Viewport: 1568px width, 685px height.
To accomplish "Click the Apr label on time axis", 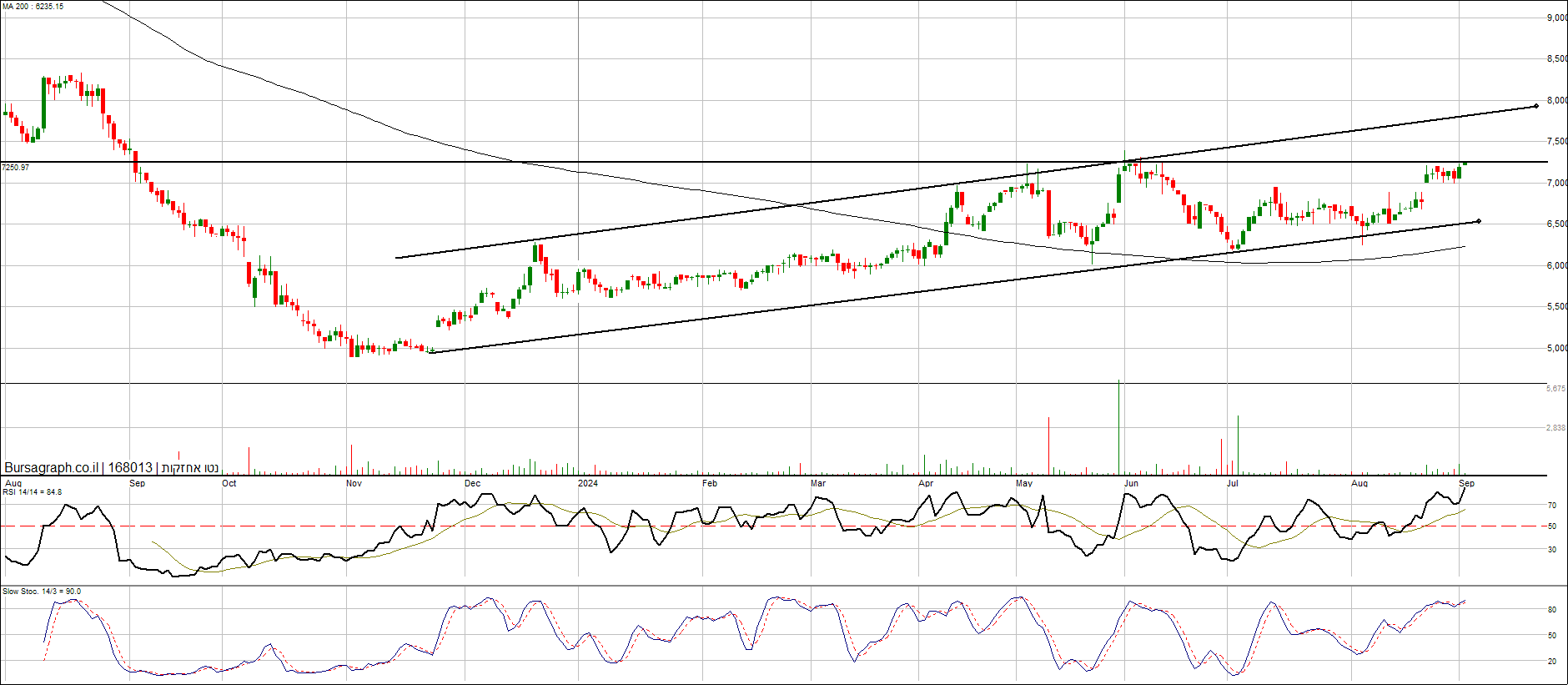I will (x=926, y=483).
